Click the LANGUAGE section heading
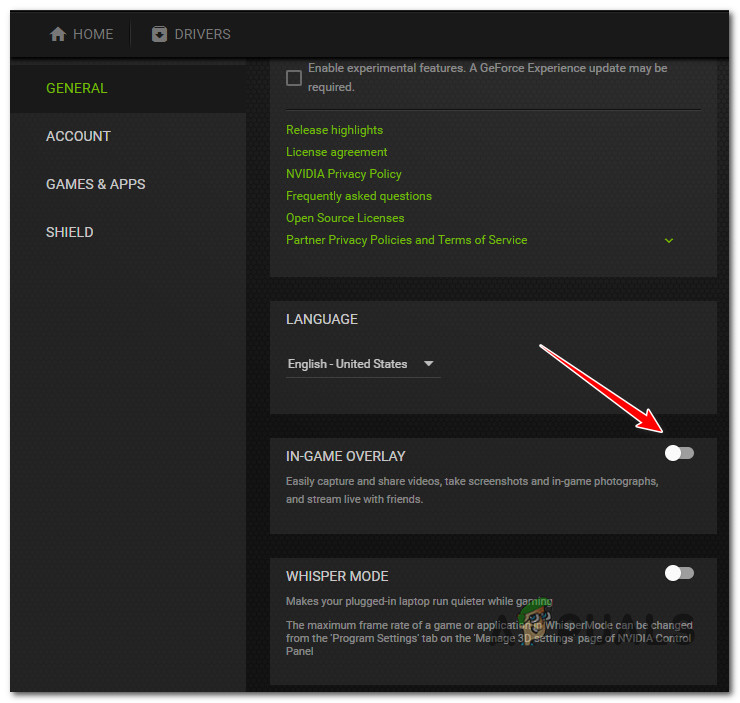 [x=322, y=319]
